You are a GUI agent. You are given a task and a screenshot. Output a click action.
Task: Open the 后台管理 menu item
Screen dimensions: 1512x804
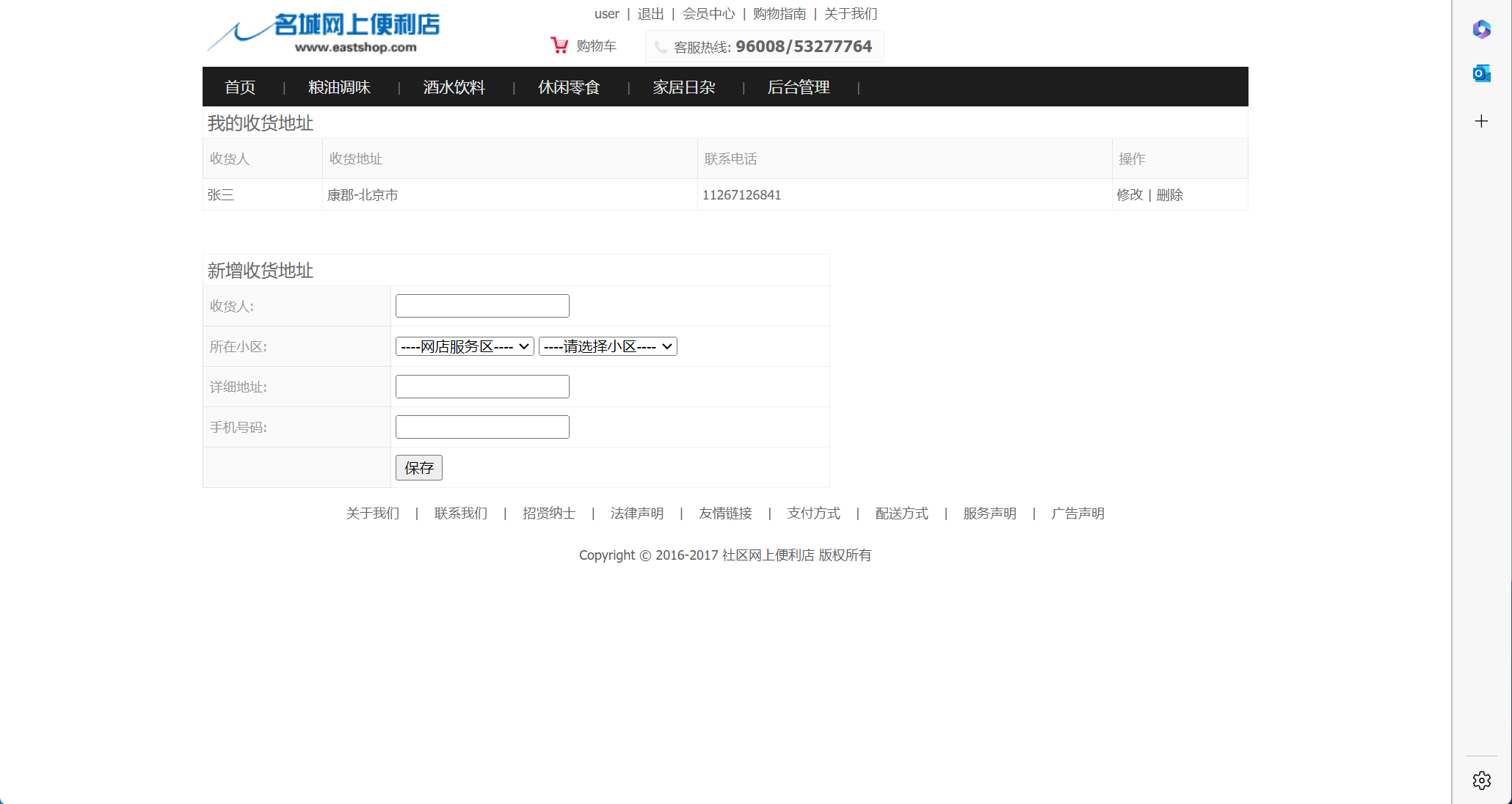pos(798,87)
